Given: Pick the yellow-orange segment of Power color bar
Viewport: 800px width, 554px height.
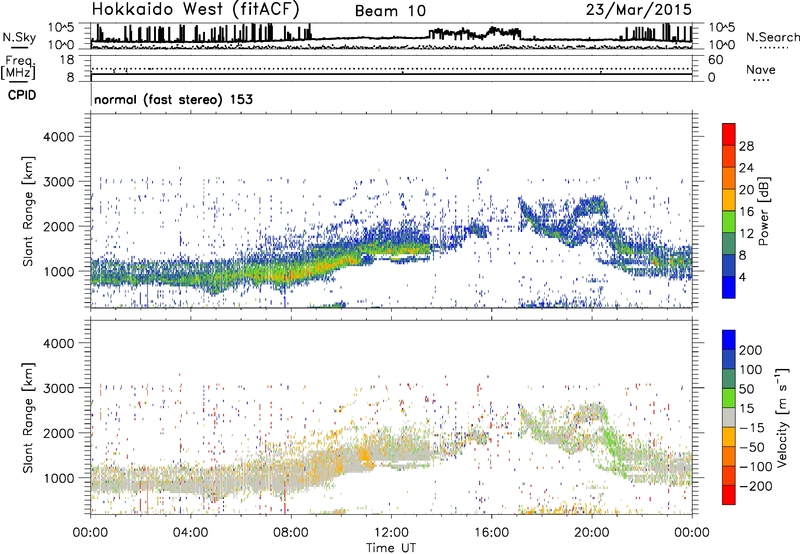Looking at the screenshot, I should (729, 199).
